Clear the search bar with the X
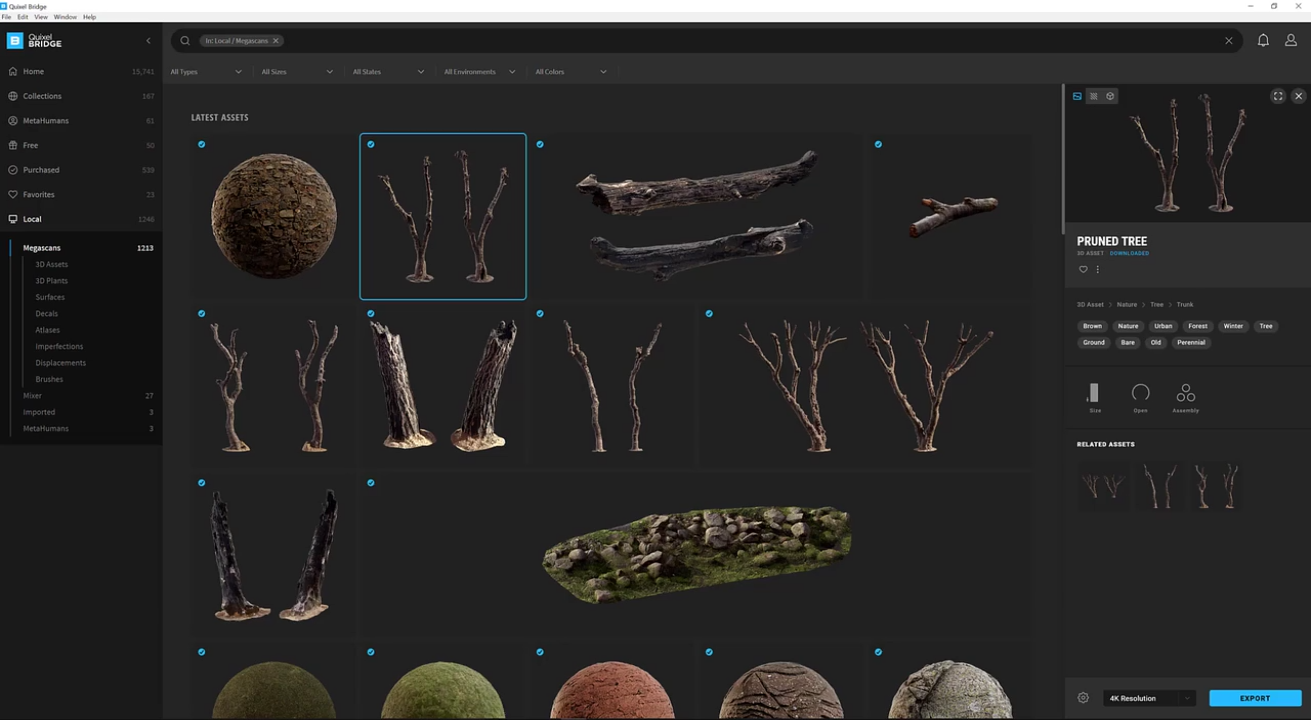Screen dimensions: 1311x720 (1229, 41)
